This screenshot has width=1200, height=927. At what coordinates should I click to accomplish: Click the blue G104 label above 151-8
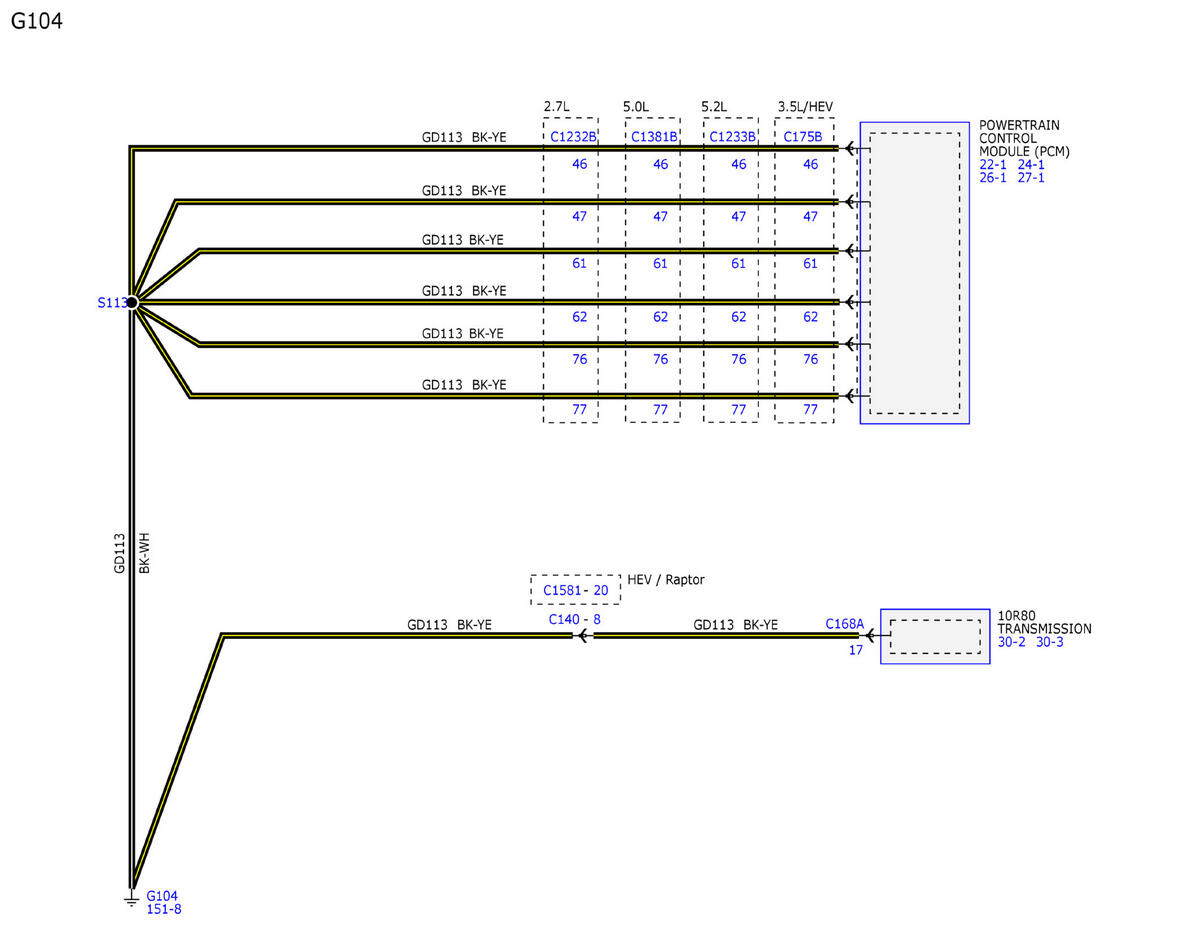coord(163,896)
